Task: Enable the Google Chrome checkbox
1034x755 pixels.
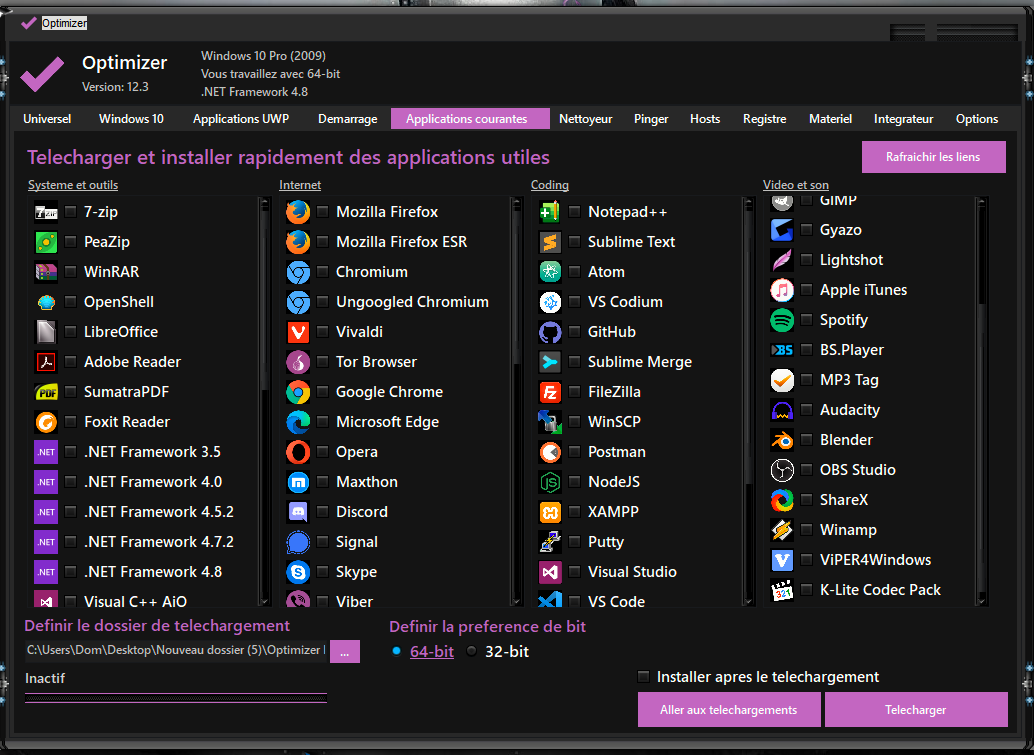Action: (x=323, y=392)
